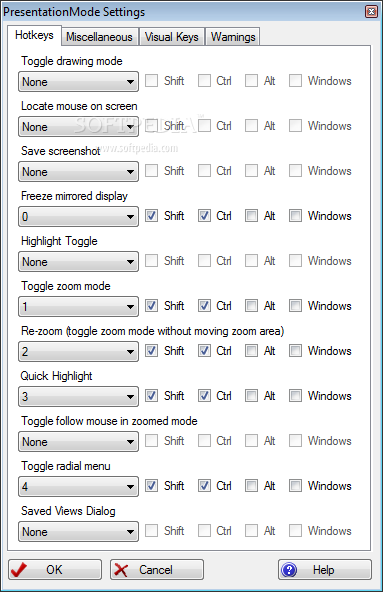Uncheck Shift for Re-zoom hotkey
Viewport: 383px width, 592px height.
151,351
